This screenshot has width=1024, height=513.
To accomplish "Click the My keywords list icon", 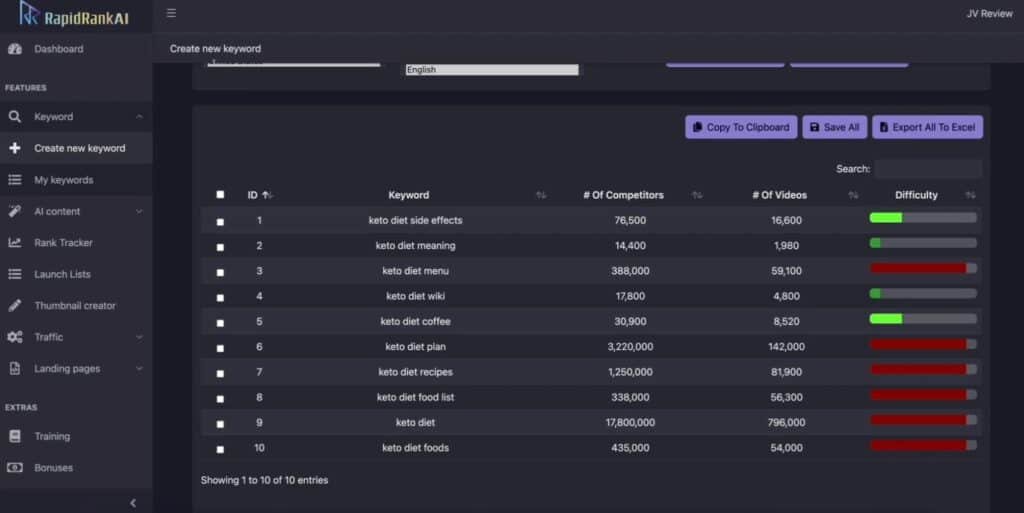I will pos(15,180).
